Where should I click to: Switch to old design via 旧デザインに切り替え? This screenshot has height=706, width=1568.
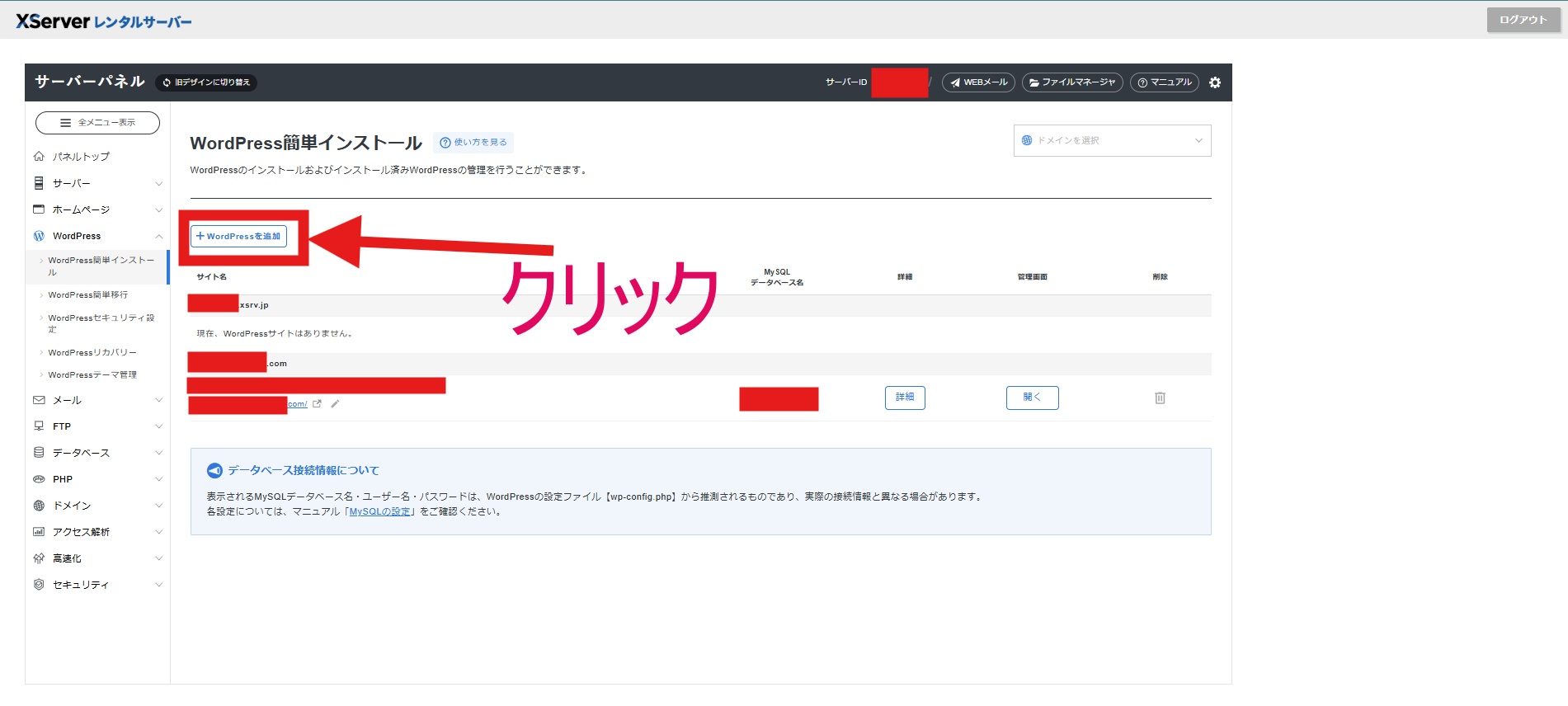pyautogui.click(x=206, y=82)
